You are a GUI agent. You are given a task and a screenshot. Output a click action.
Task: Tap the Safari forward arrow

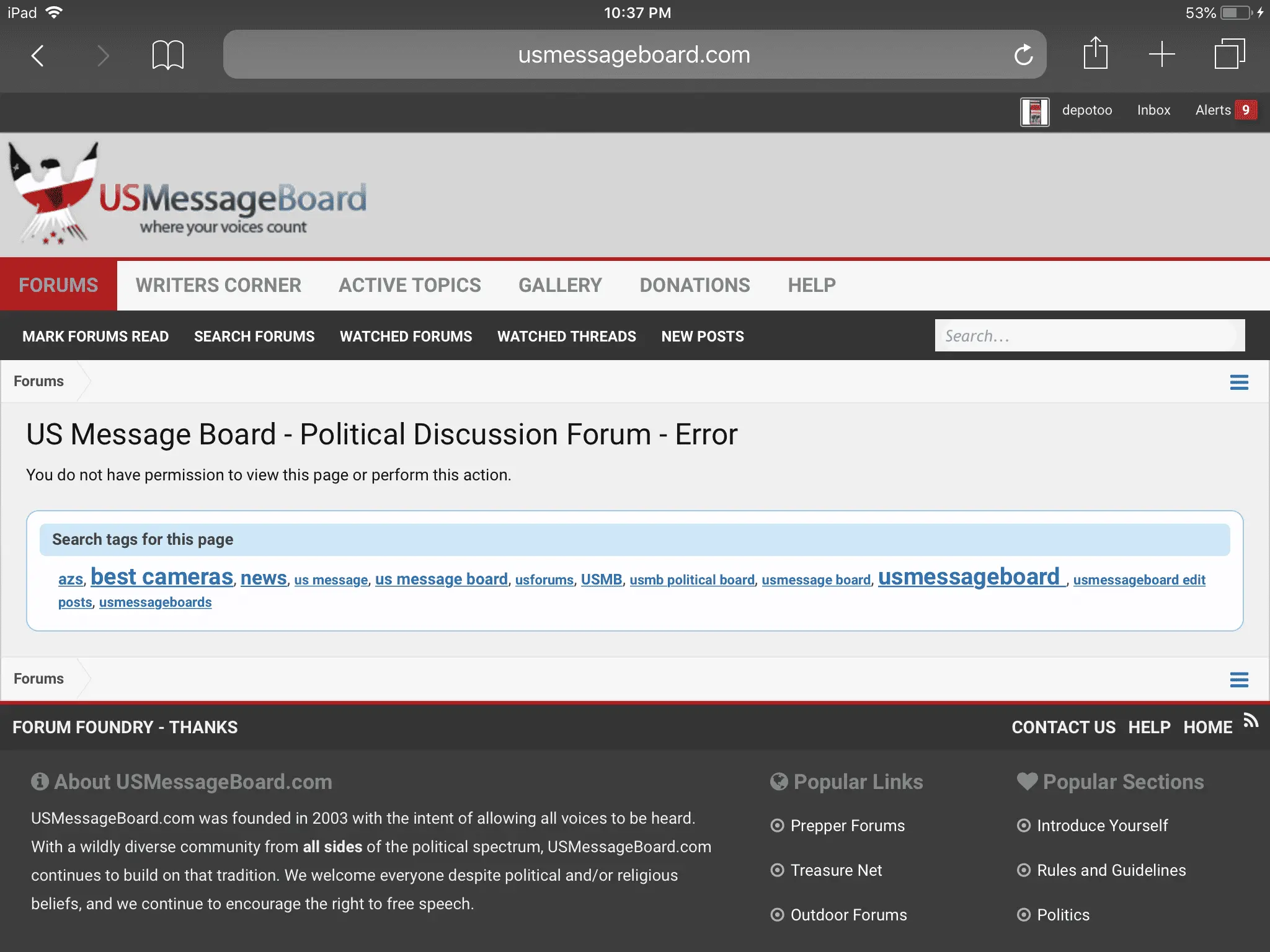(x=103, y=55)
